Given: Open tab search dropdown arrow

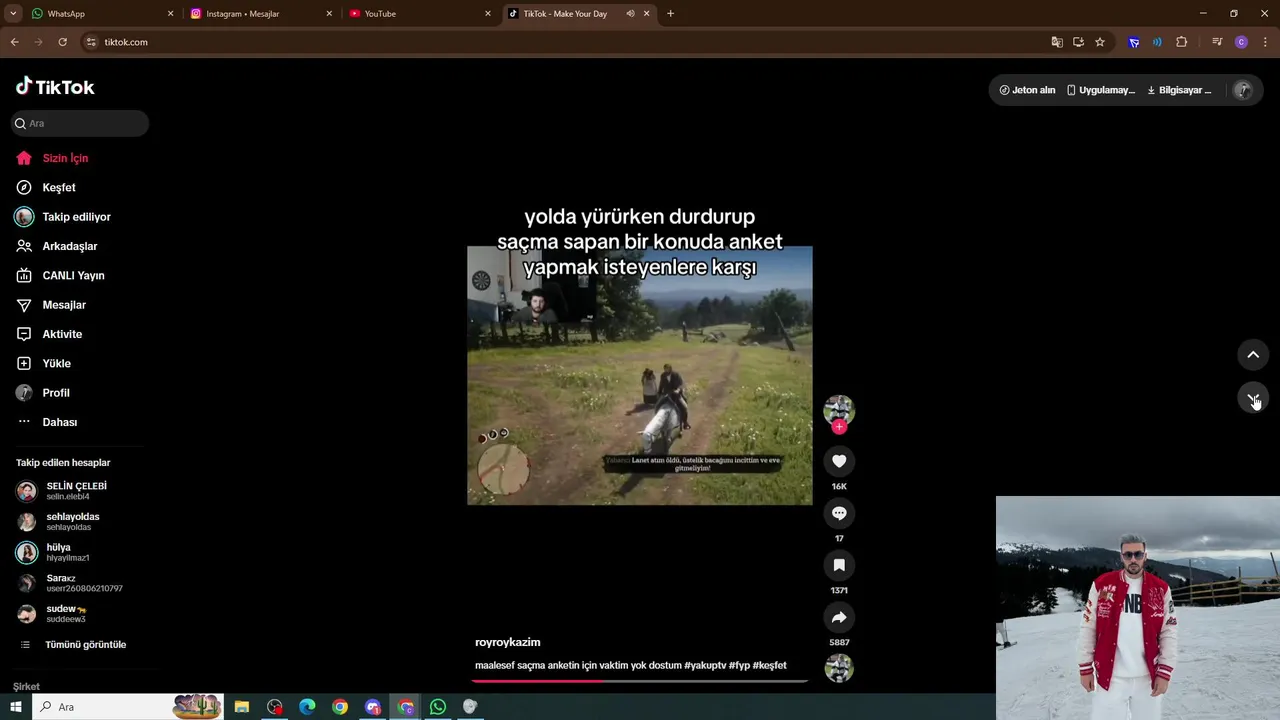Looking at the screenshot, I should click(13, 14).
